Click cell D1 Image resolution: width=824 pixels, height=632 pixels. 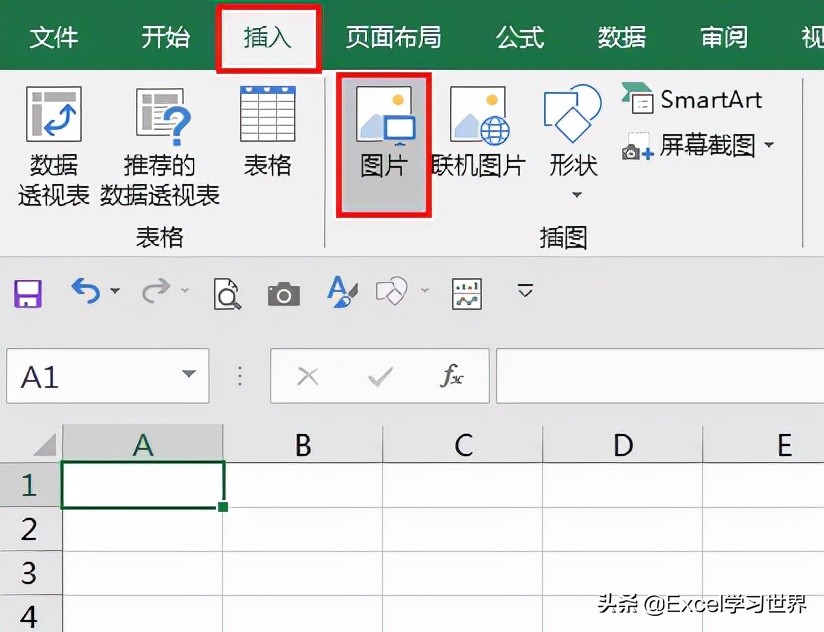tap(623, 485)
